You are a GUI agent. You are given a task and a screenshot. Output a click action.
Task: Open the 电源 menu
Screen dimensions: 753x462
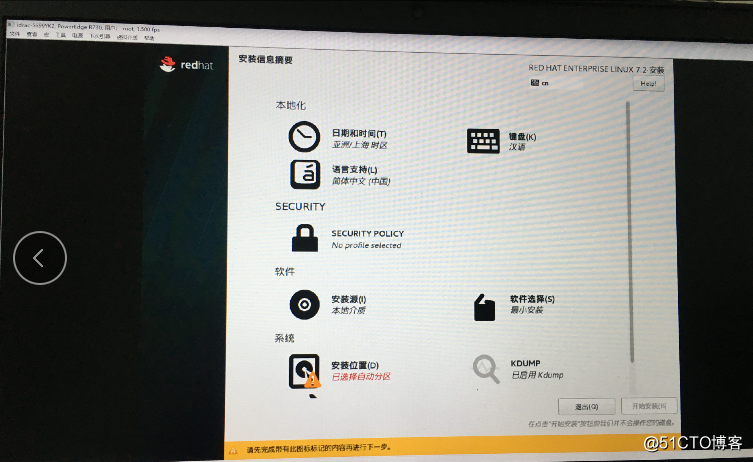[x=77, y=36]
